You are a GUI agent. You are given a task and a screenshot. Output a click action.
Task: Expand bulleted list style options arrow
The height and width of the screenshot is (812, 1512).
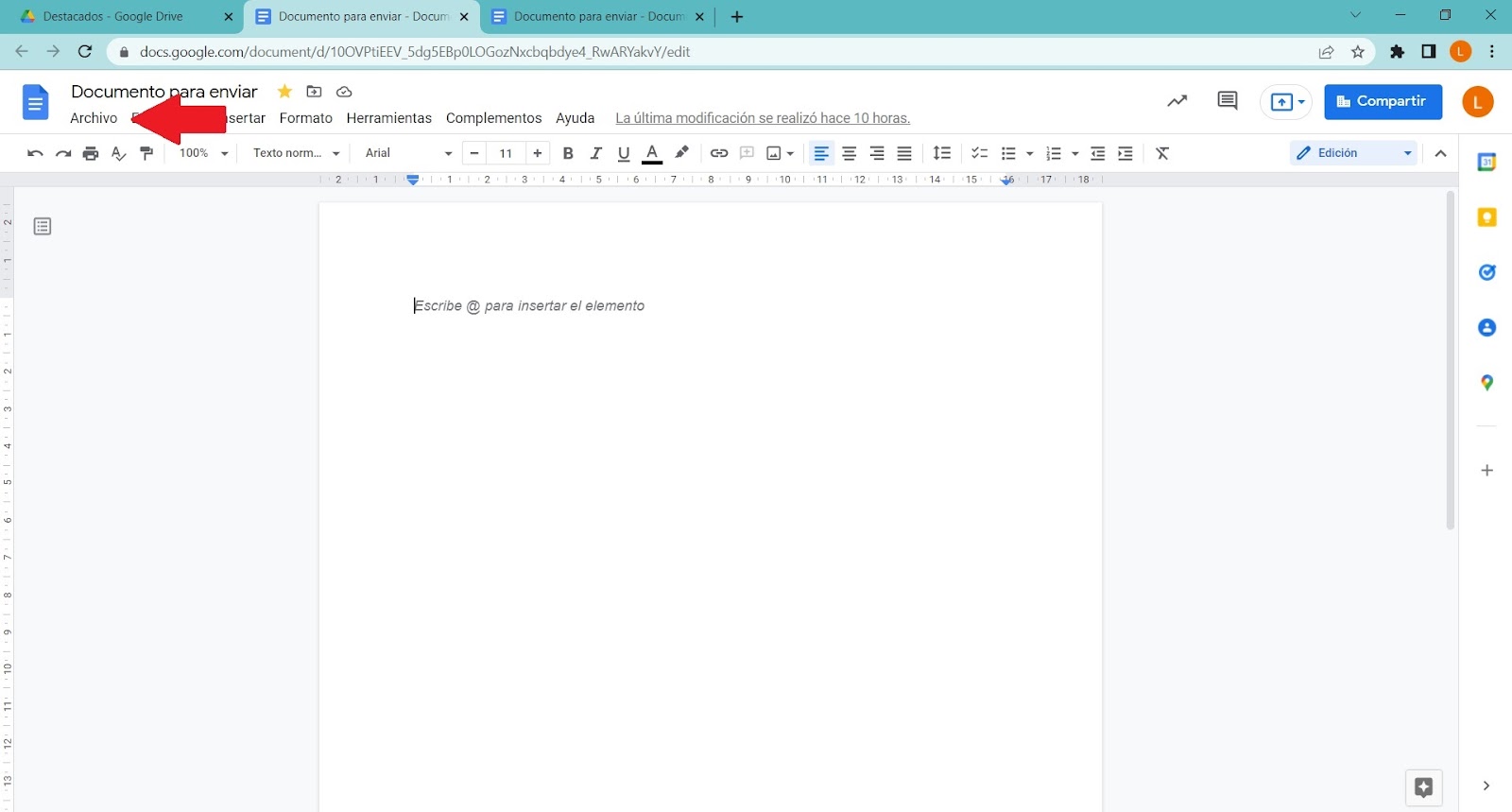coord(1030,153)
